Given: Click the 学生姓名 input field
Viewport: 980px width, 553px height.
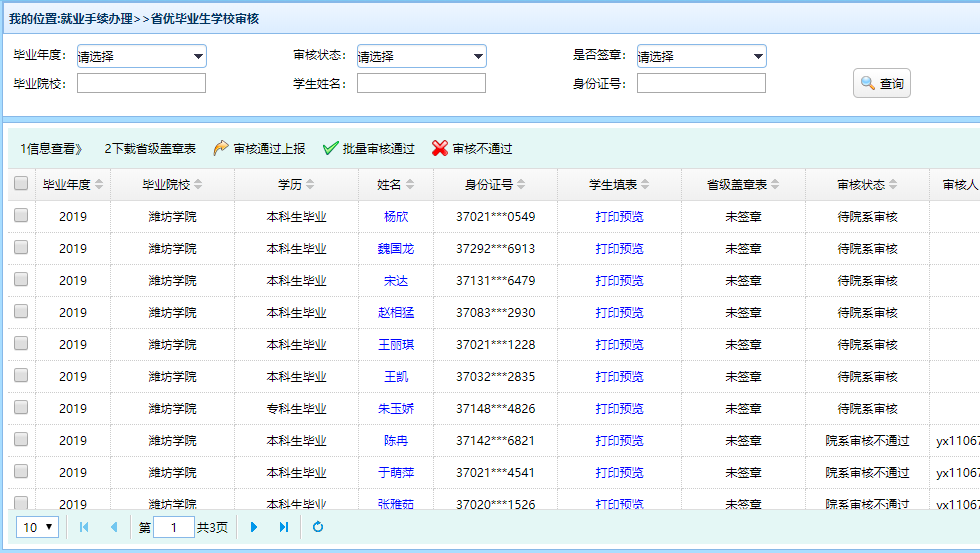Looking at the screenshot, I should 421,84.
